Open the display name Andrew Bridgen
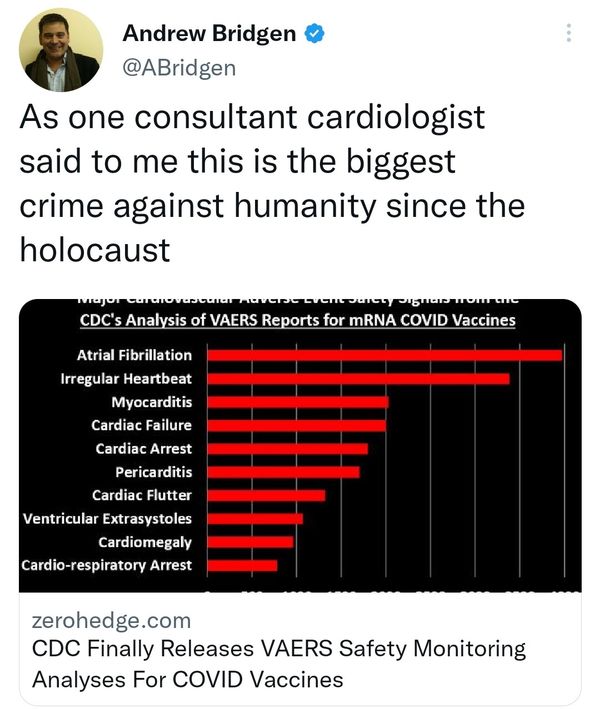This screenshot has height=709, width=600. (209, 33)
